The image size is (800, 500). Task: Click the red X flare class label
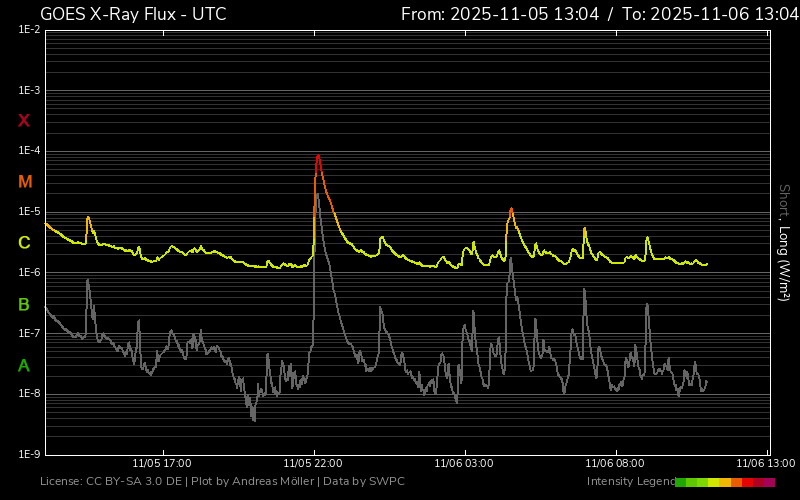click(24, 121)
